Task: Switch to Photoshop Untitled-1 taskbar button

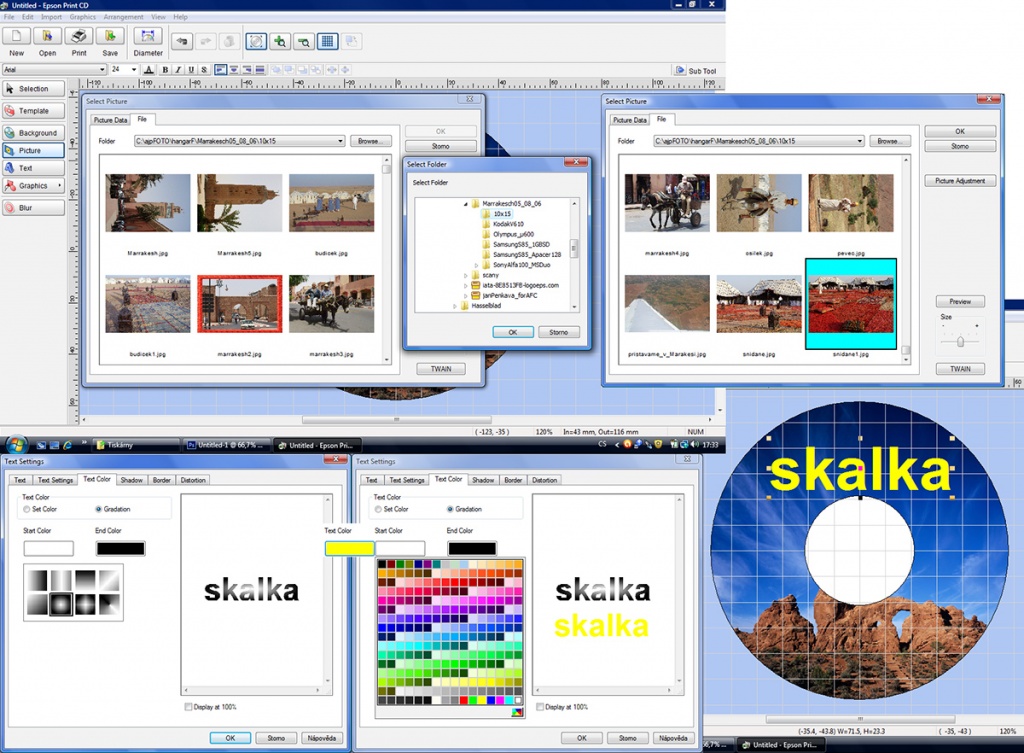Action: click(226, 445)
